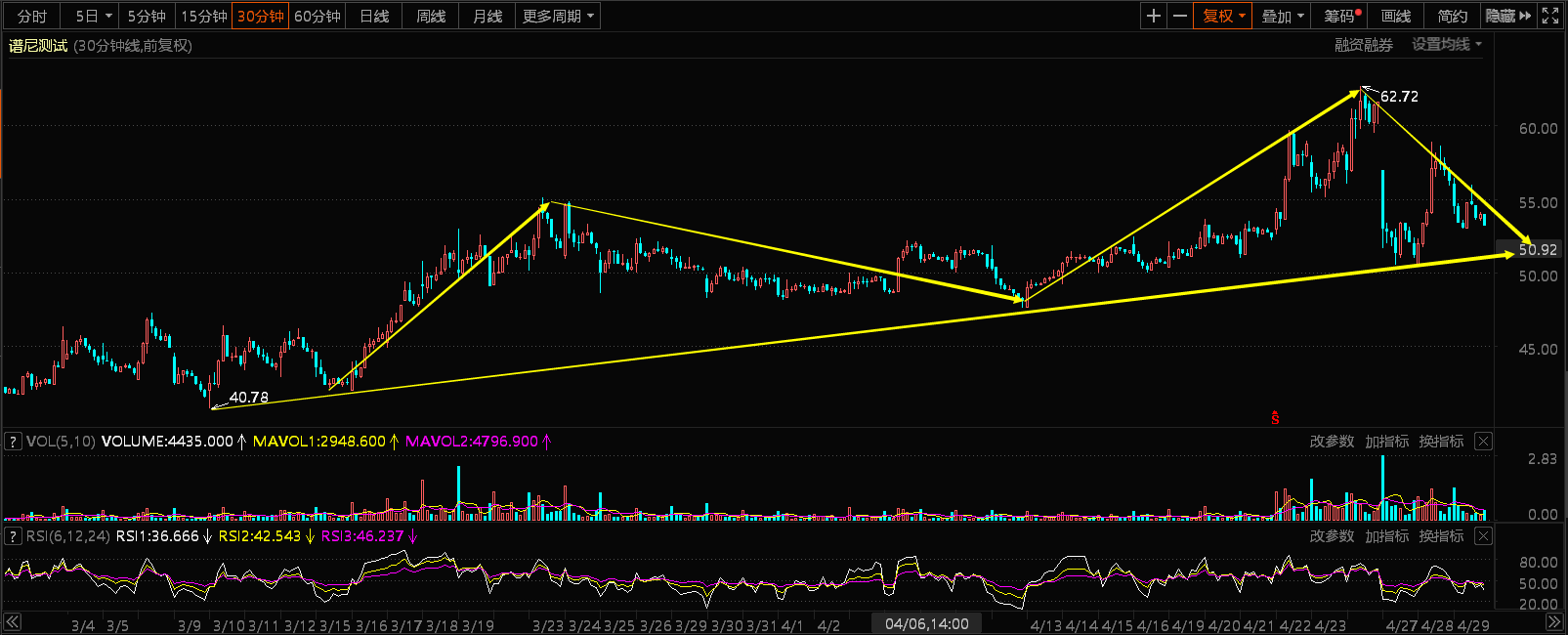Close the RSI indicator panel
The width and height of the screenshot is (1568, 635).
click(x=1483, y=536)
